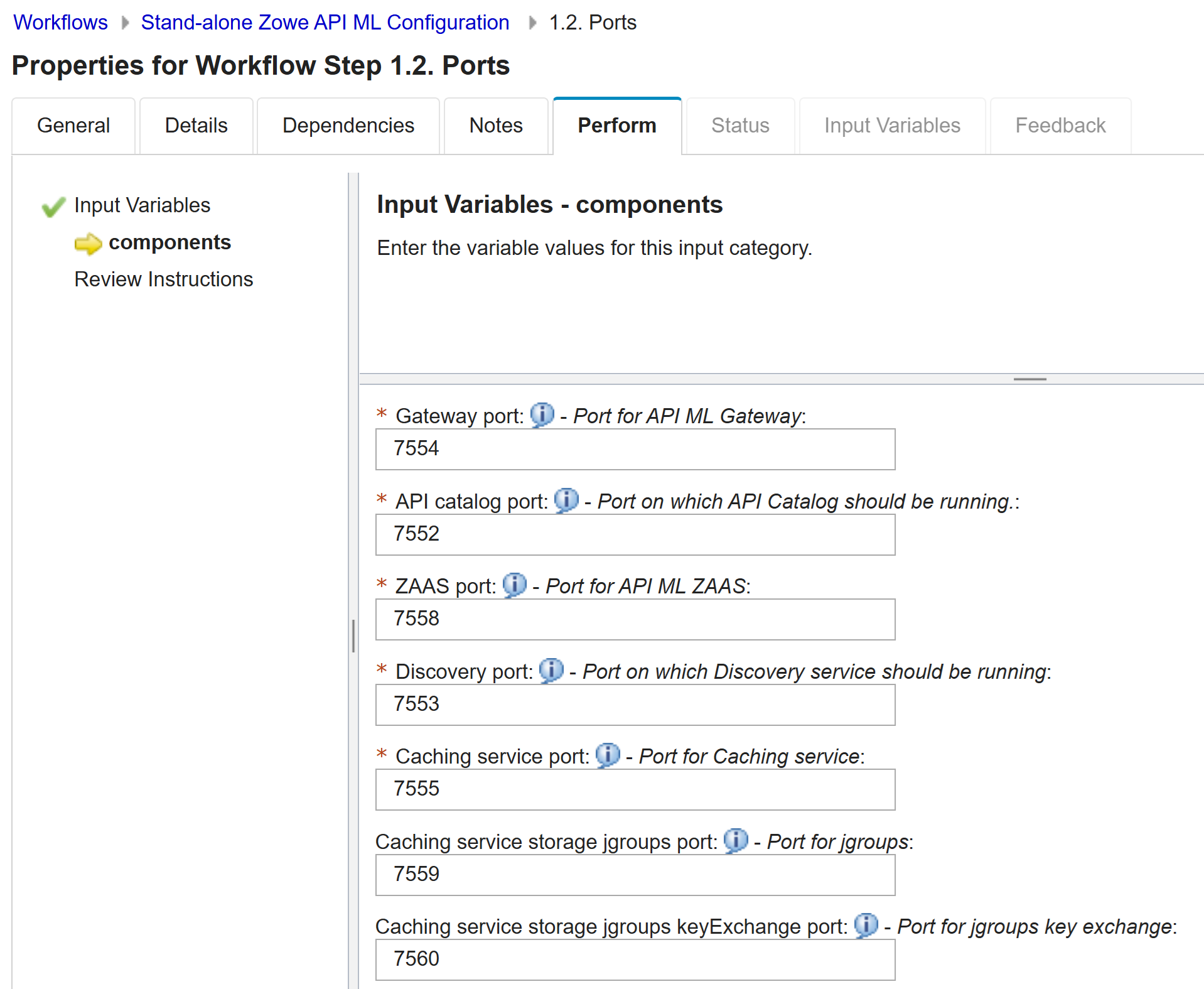Image resolution: width=1204 pixels, height=989 pixels.
Task: Click the vertical pane divider handle
Action: 353,635
